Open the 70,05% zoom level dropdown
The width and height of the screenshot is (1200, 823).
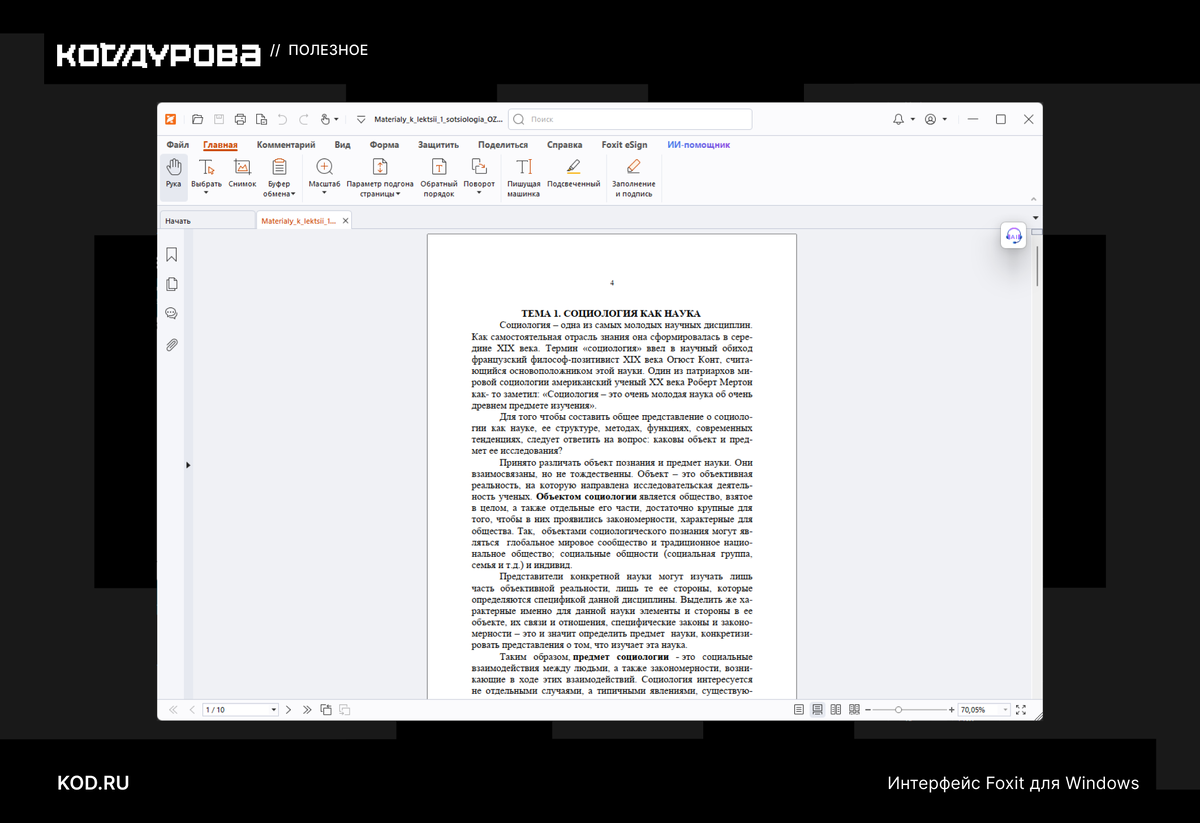pos(985,709)
